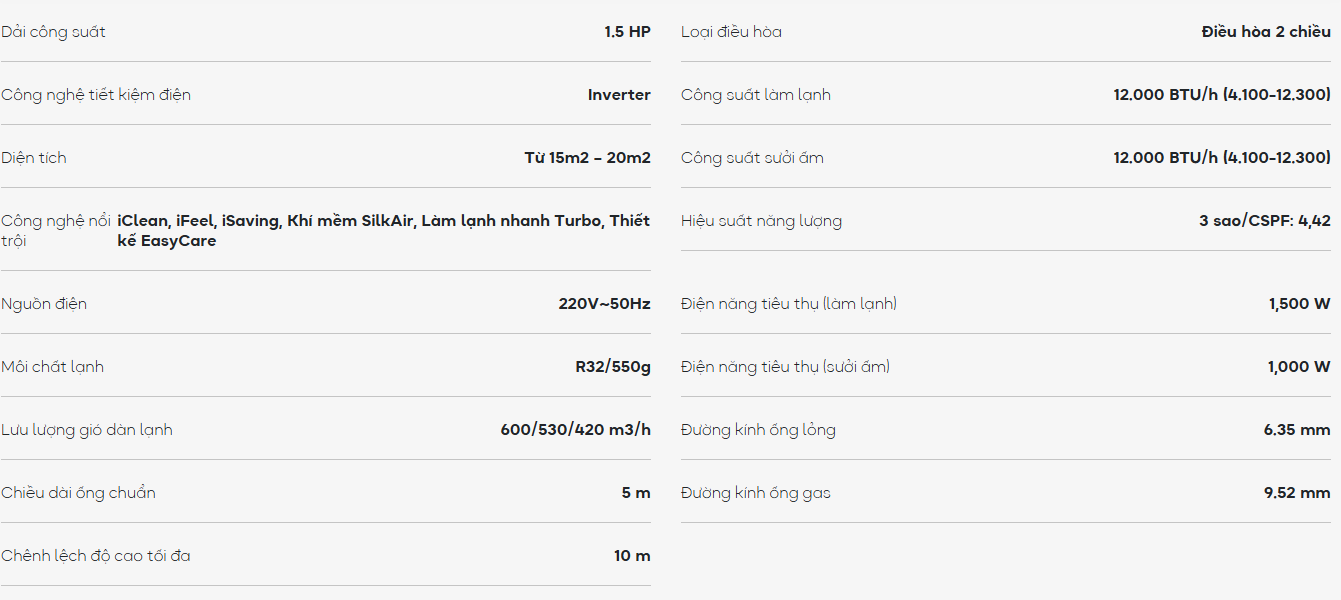Click the "600/530/420 m3/h" airflow value
Image resolution: width=1341 pixels, height=600 pixels.
575,430
